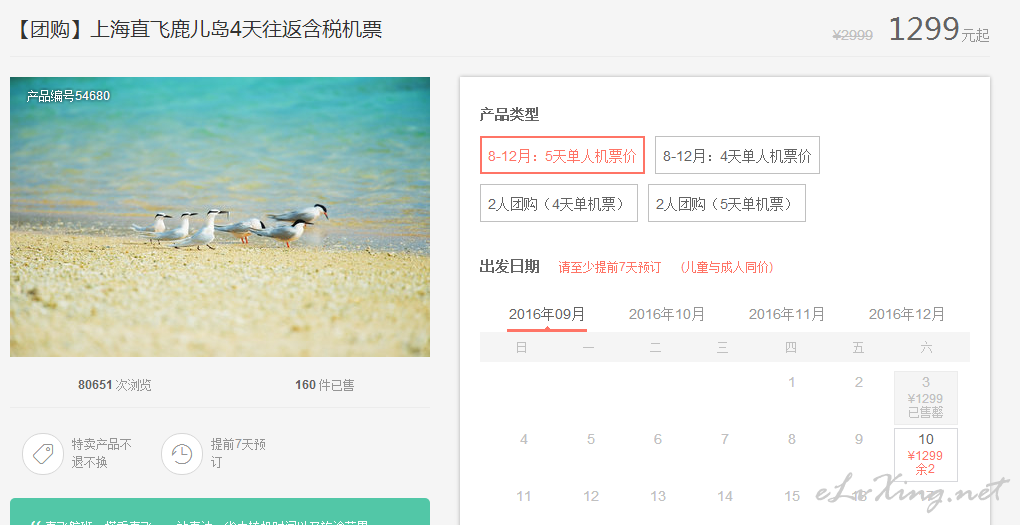Open the 2016年12月 month tab
Viewport: 1020px width, 525px height.
pyautogui.click(x=907, y=315)
